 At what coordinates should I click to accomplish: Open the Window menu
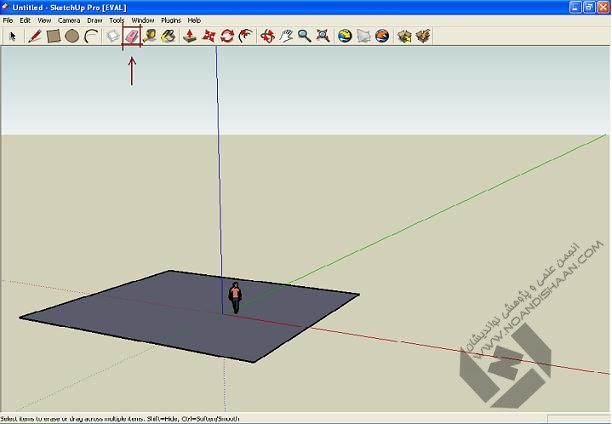click(x=143, y=20)
